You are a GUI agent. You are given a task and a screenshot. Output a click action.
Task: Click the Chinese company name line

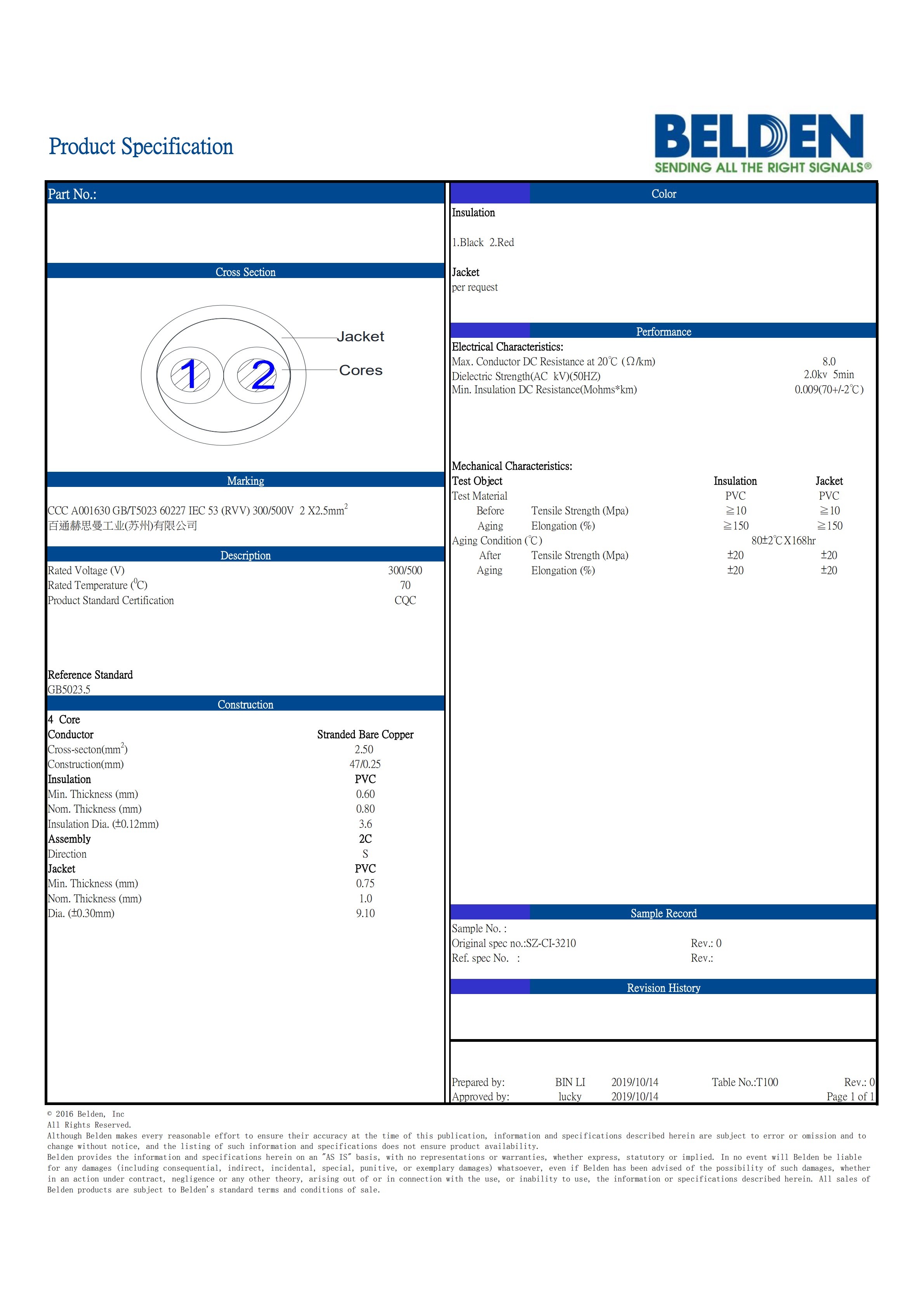(x=122, y=525)
